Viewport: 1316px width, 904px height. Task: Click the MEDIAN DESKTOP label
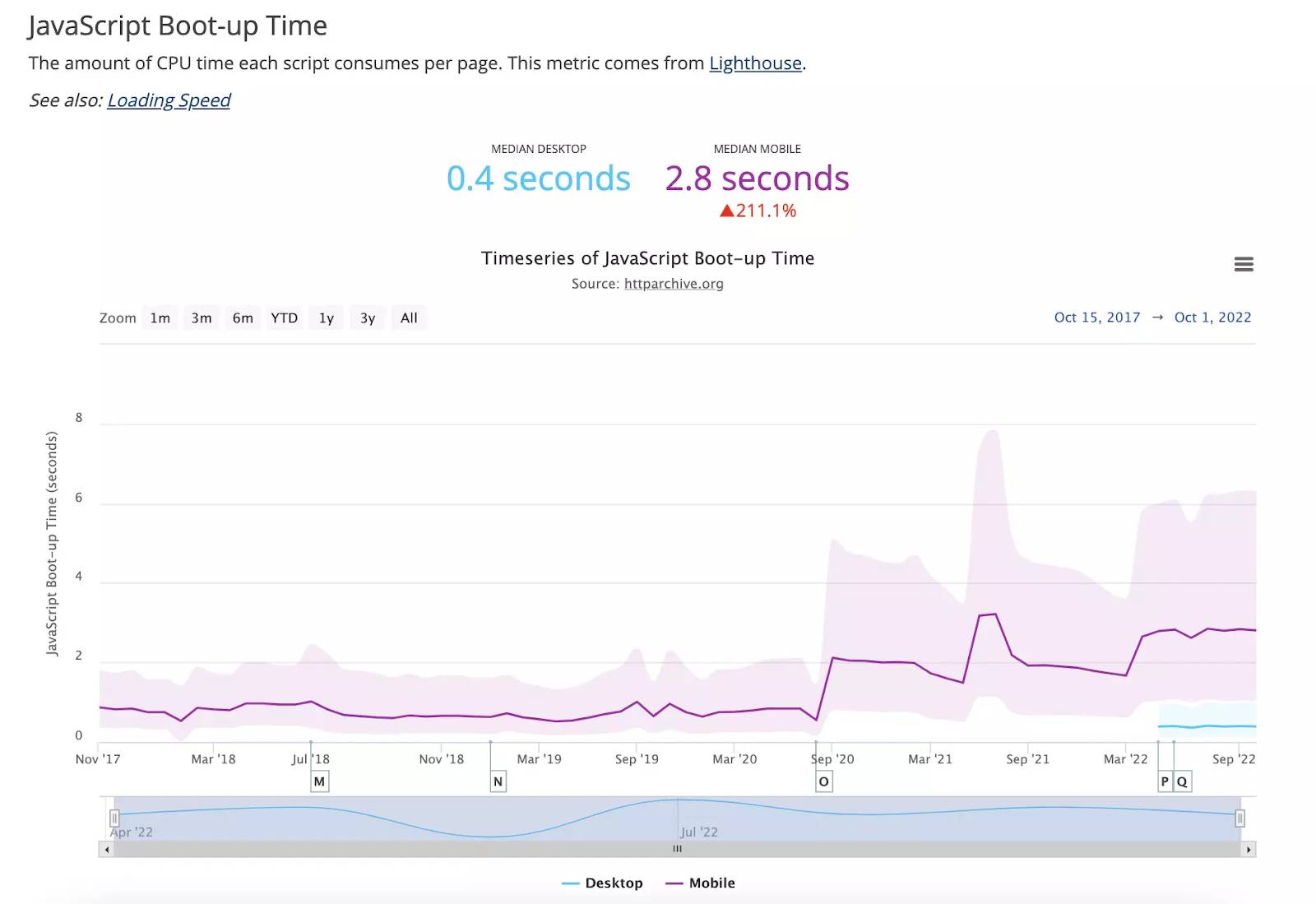click(x=539, y=149)
